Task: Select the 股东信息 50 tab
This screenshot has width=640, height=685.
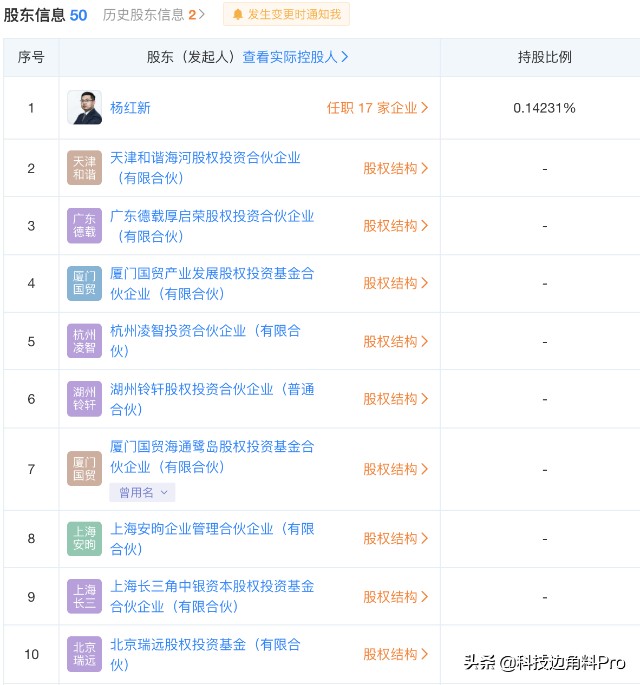Action: (45, 14)
